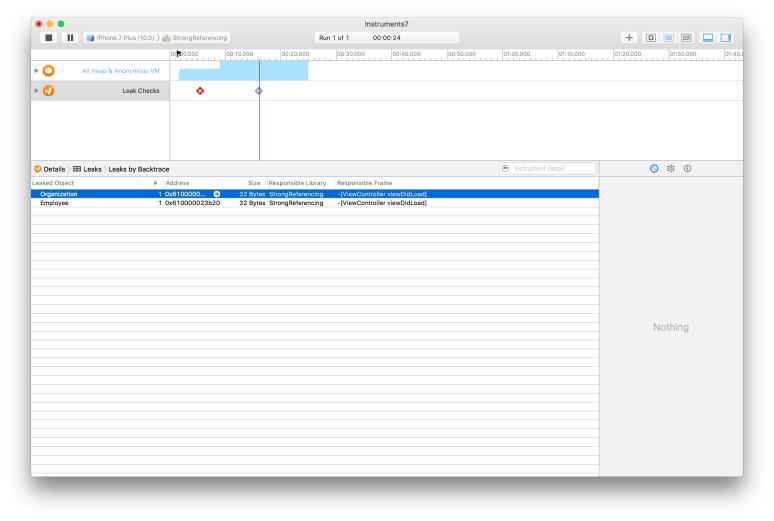Select the CPU strategy view icon
The width and height of the screenshot is (774, 521).
651,38
